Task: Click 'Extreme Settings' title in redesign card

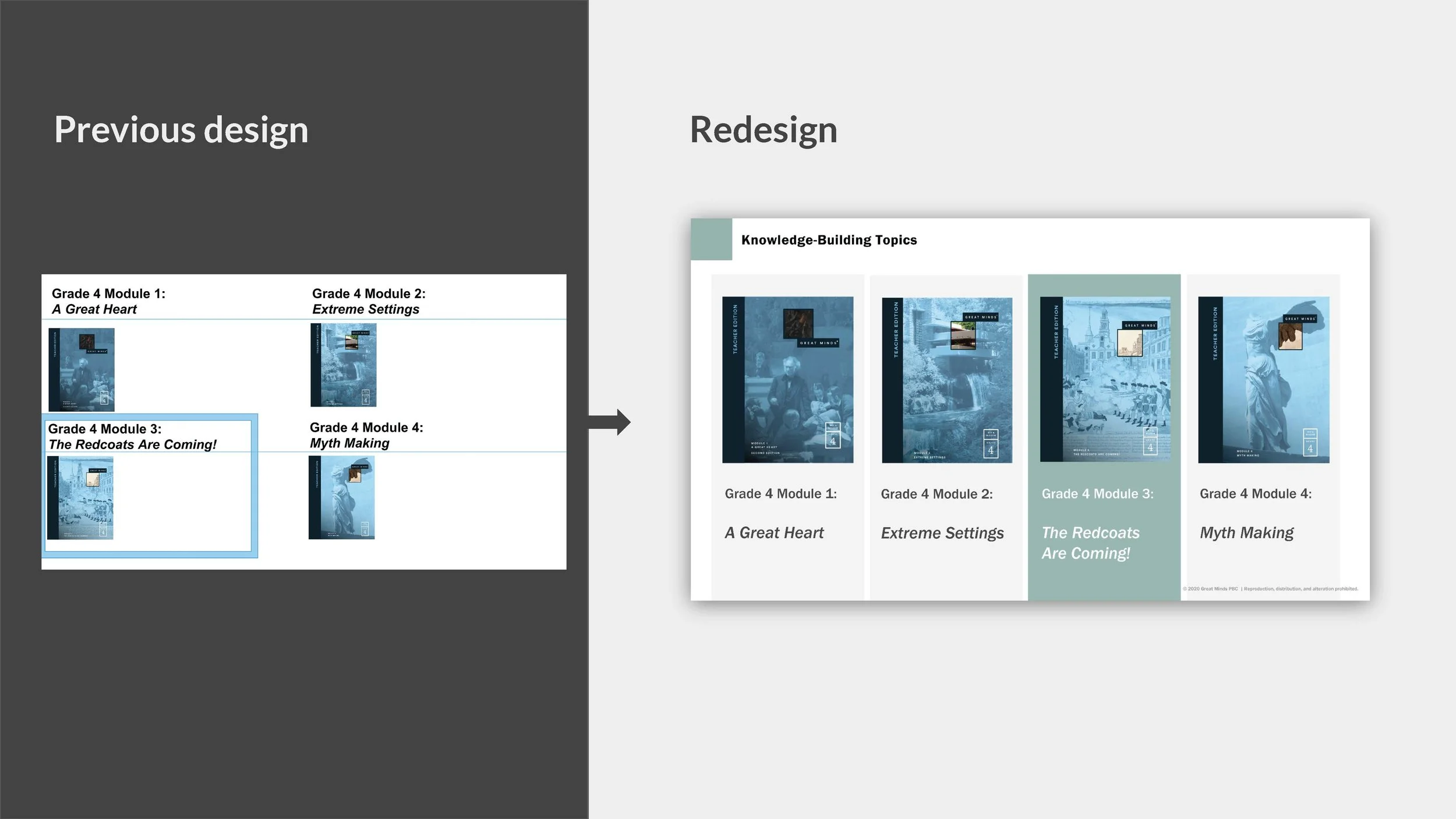Action: (x=942, y=533)
